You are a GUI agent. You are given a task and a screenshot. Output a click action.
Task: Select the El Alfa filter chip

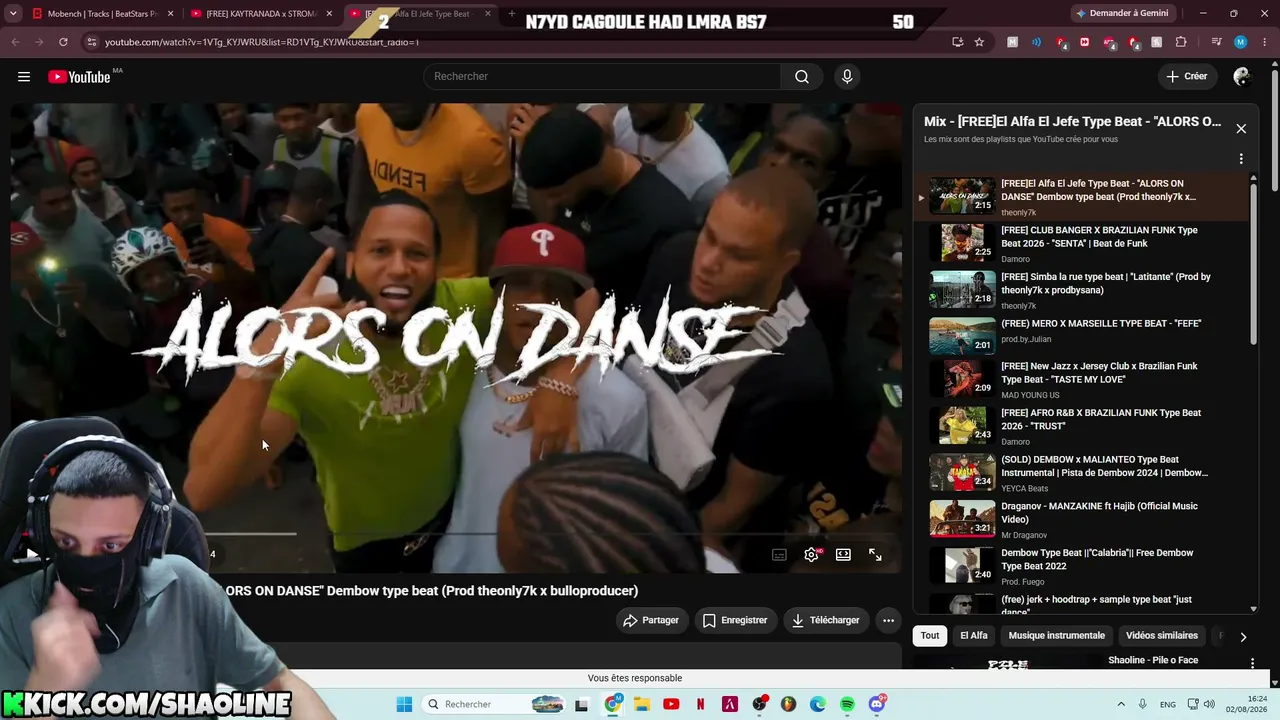click(x=974, y=636)
